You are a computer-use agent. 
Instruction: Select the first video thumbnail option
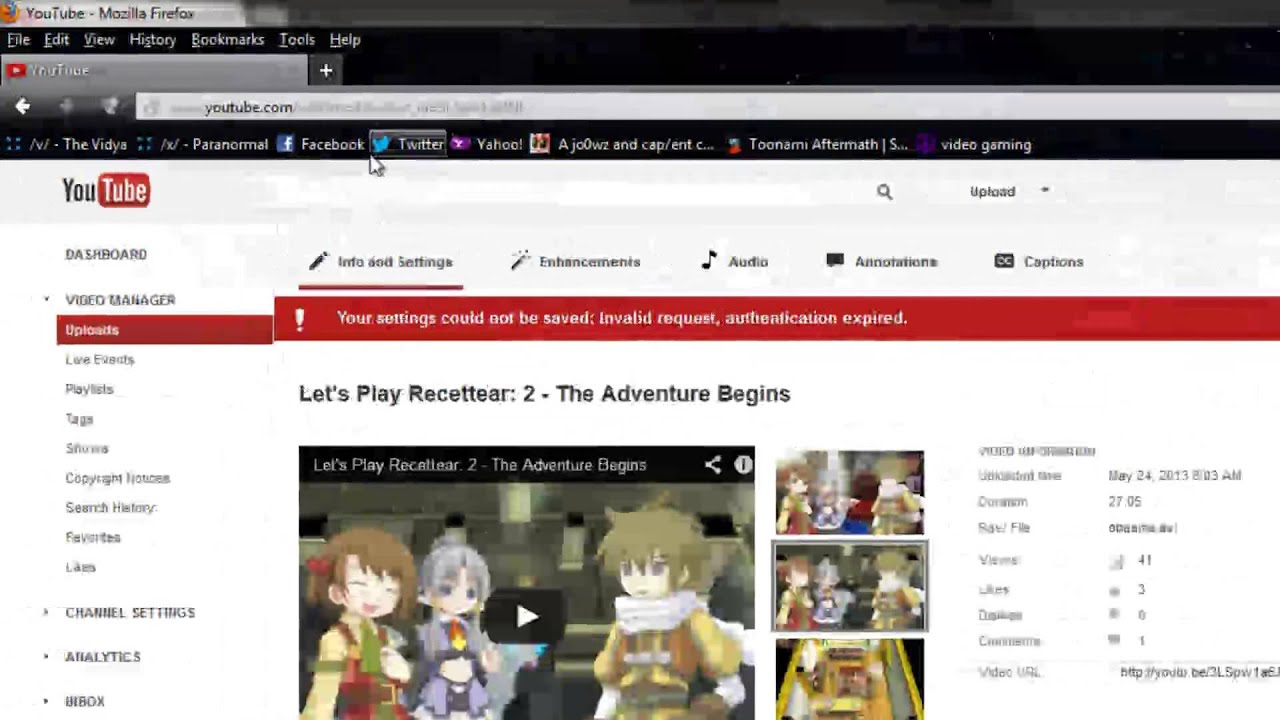[x=850, y=492]
